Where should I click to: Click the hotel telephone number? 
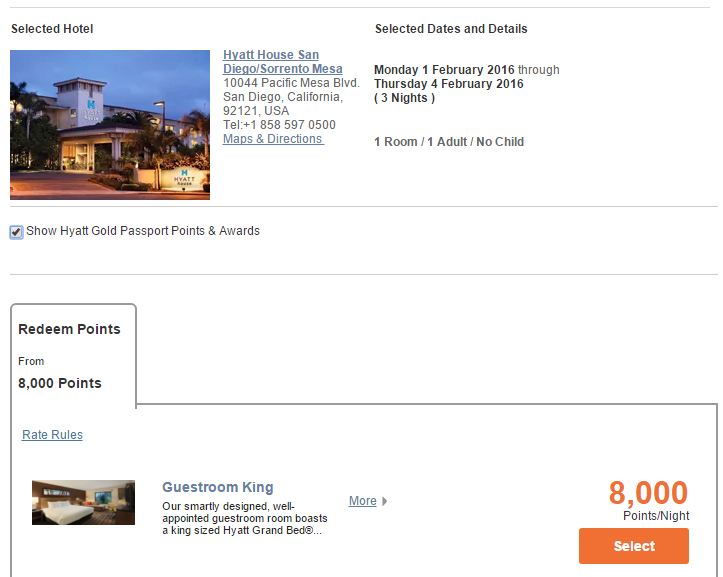click(279, 125)
